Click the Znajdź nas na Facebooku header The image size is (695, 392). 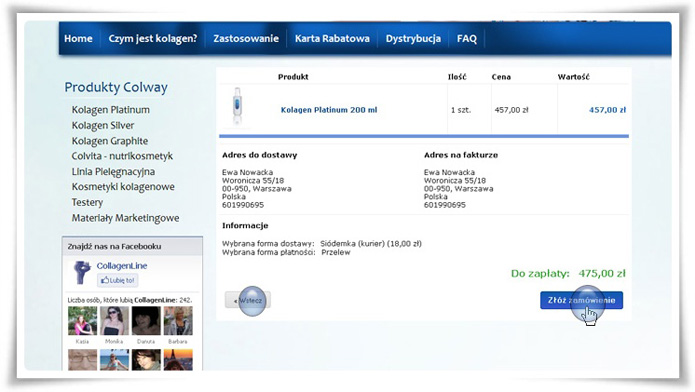click(x=114, y=247)
